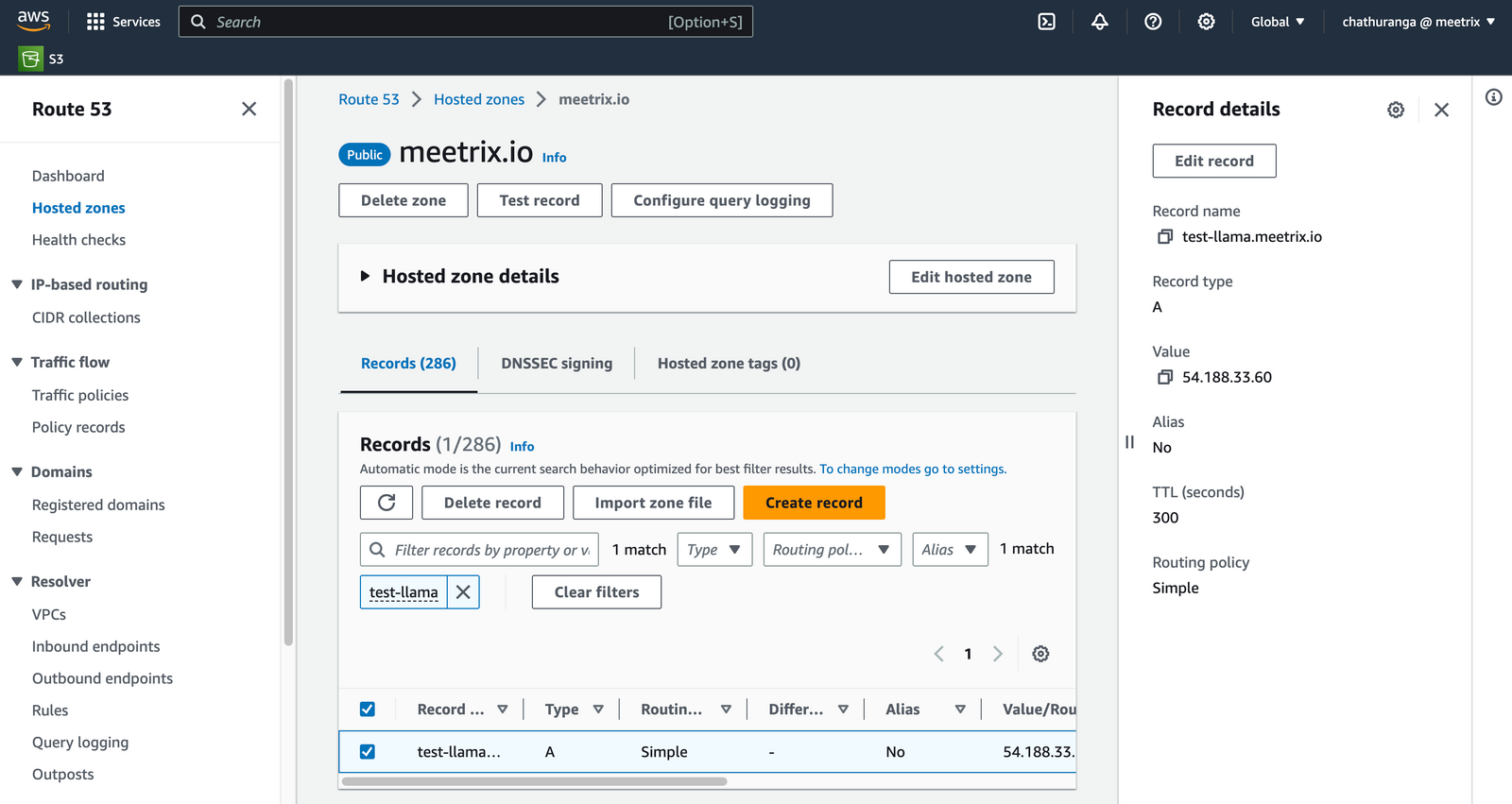Image resolution: width=1512 pixels, height=804 pixels.
Task: Copy the value 54.188.33.60
Action: (x=1166, y=377)
